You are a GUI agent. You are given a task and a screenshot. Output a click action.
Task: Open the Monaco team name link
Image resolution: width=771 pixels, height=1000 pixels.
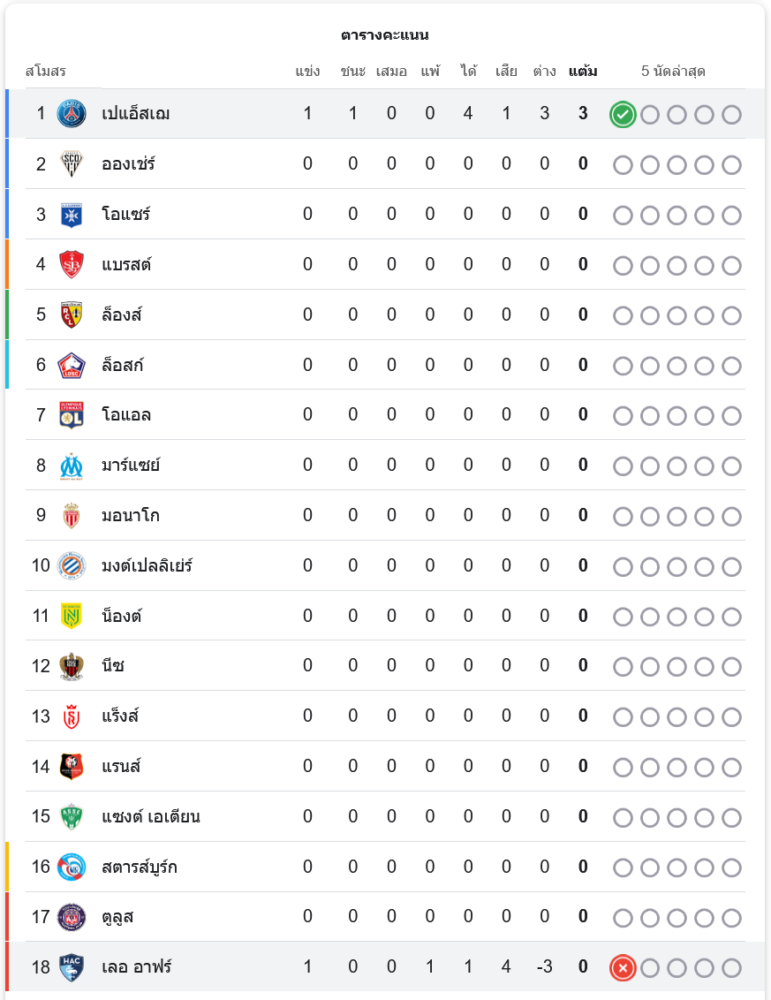pyautogui.click(x=131, y=515)
